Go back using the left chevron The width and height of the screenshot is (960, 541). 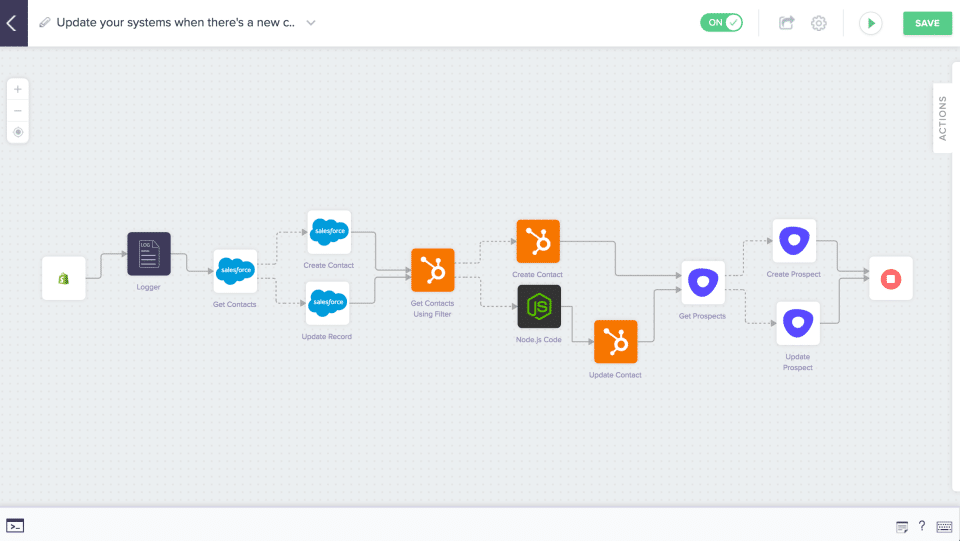[x=13, y=23]
